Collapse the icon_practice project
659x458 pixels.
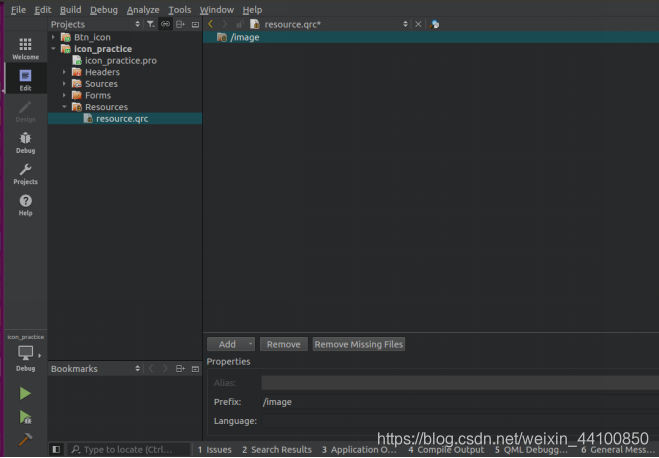(53, 49)
